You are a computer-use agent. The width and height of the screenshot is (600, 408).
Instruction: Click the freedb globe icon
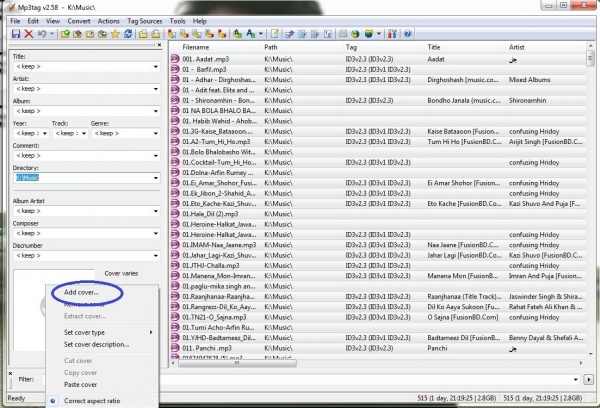pos(355,34)
